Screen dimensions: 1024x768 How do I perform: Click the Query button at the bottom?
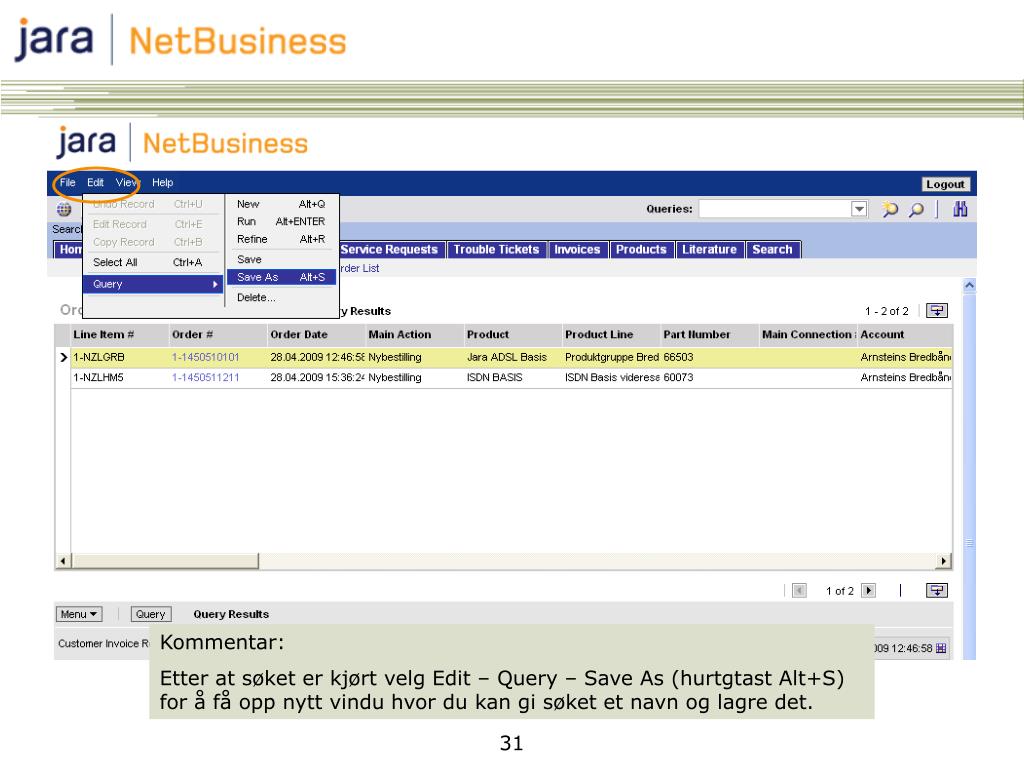pyautogui.click(x=151, y=614)
